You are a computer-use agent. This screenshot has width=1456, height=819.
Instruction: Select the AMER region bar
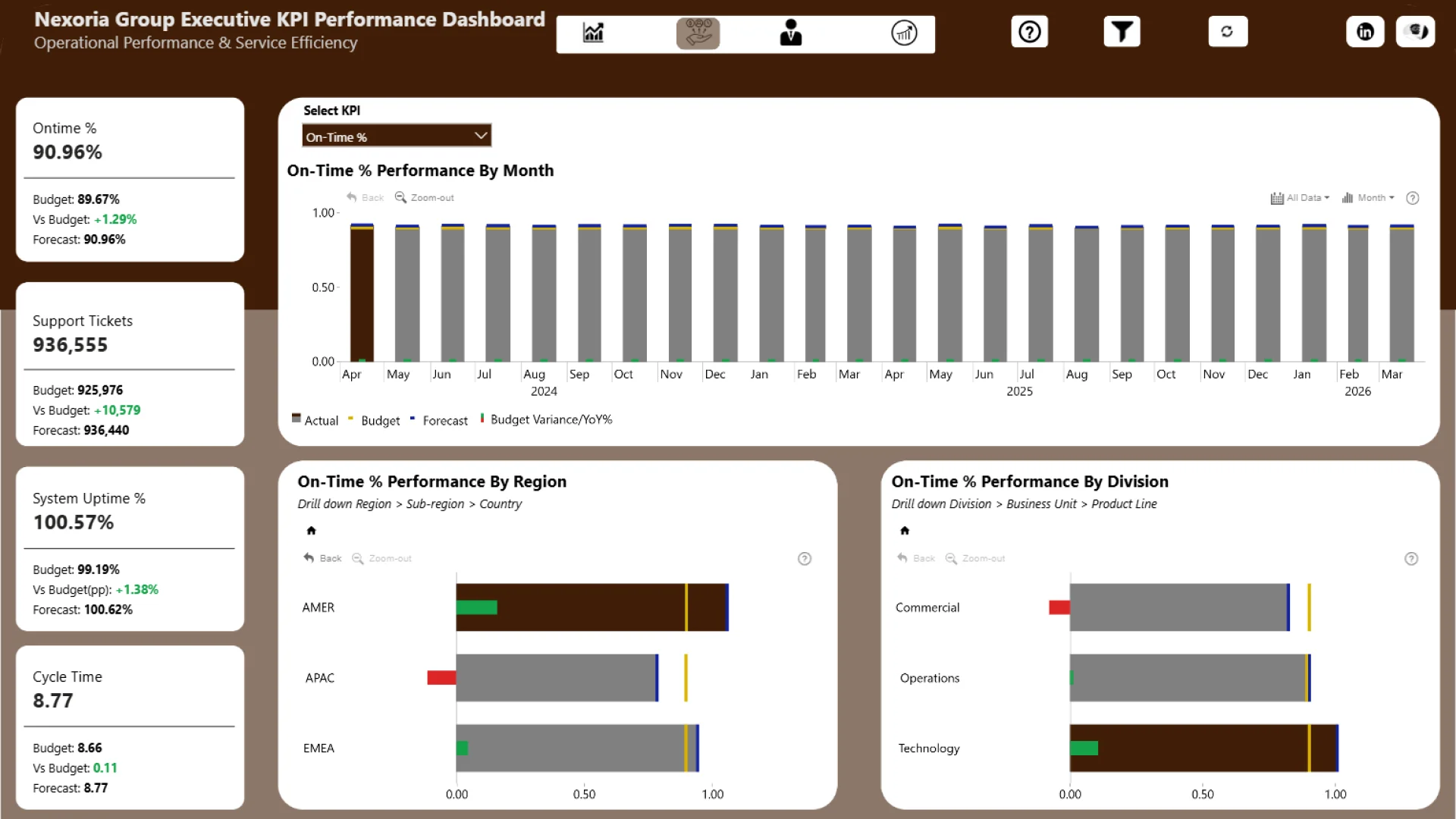click(x=591, y=607)
